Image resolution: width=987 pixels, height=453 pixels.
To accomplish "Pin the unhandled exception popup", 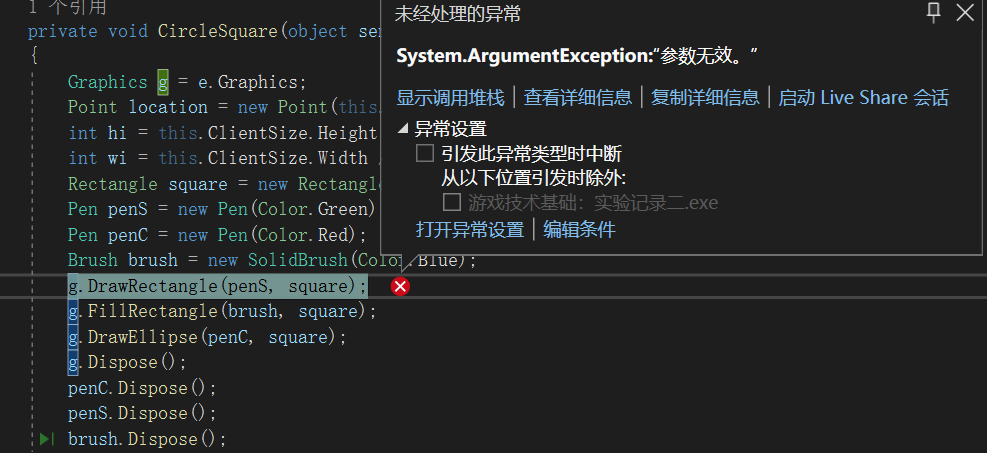I will pyautogui.click(x=934, y=13).
